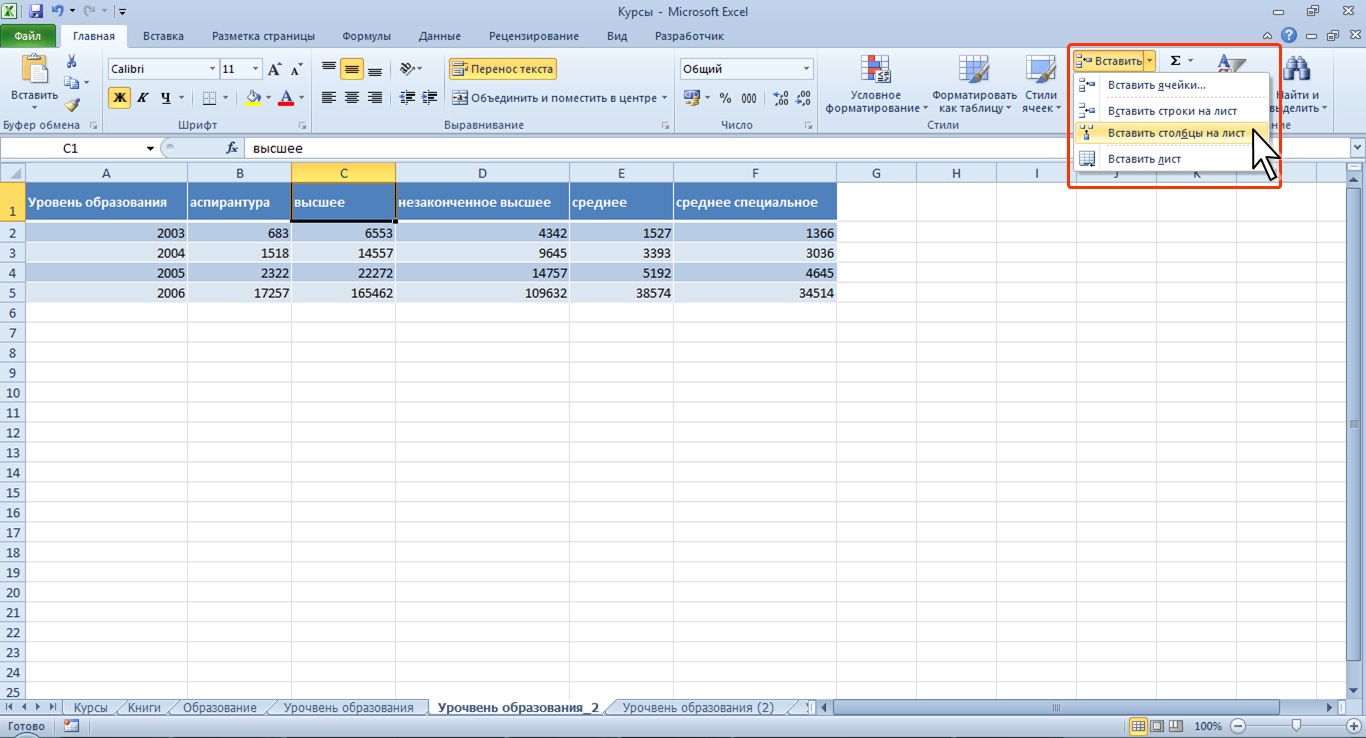
Task: Click the save icon in quick access toolbar
Action: click(x=36, y=12)
